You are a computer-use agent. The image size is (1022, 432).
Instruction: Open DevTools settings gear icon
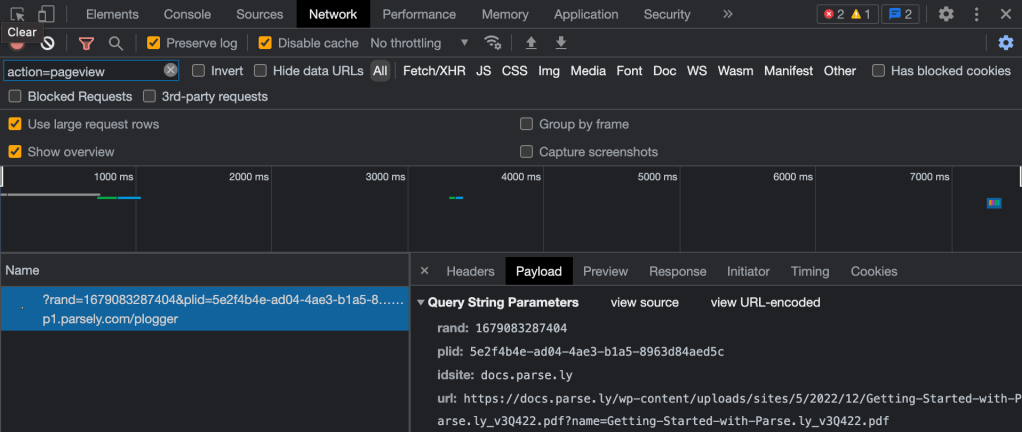click(x=946, y=14)
